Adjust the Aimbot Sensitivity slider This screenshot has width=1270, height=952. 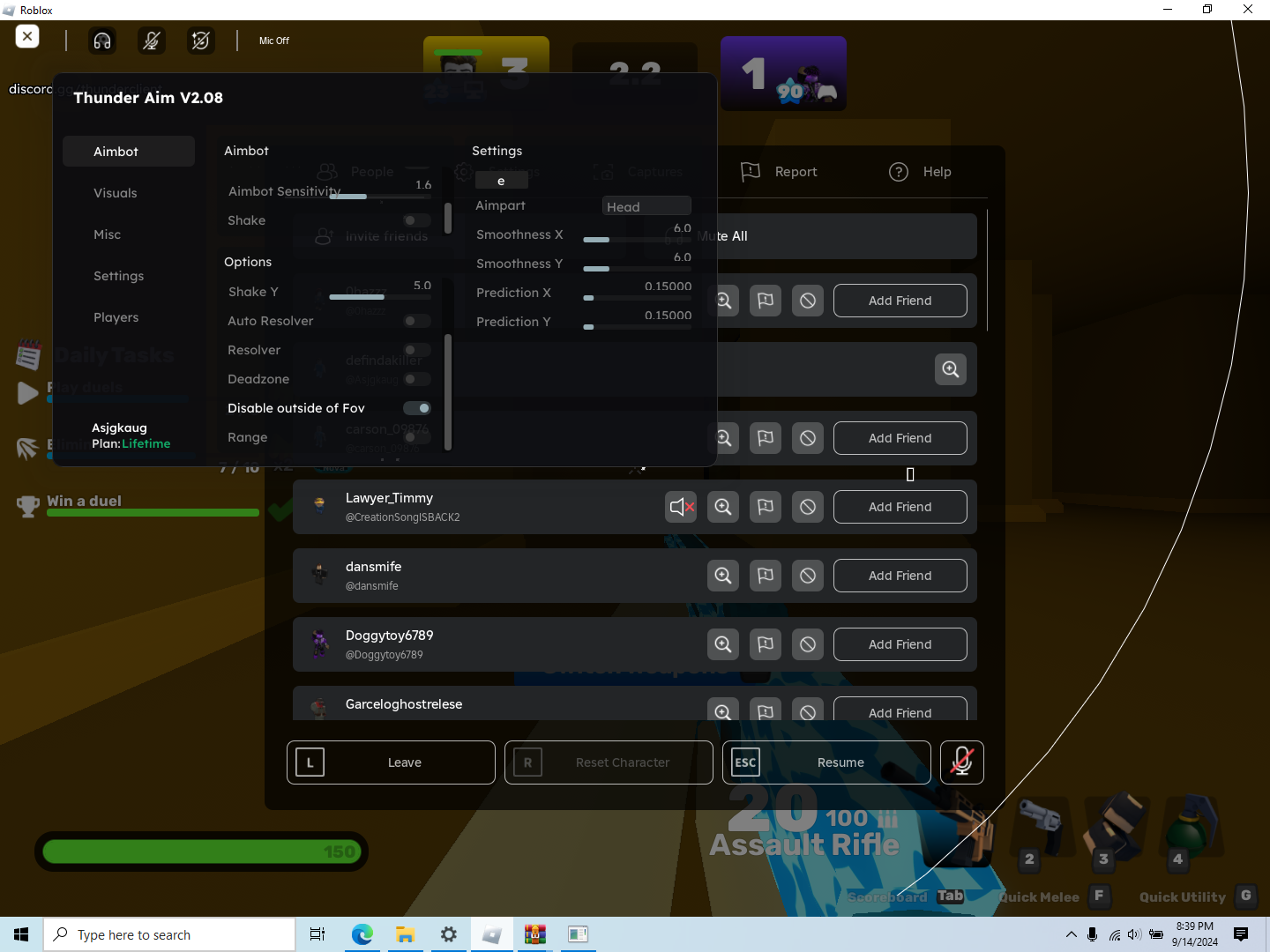tap(380, 197)
